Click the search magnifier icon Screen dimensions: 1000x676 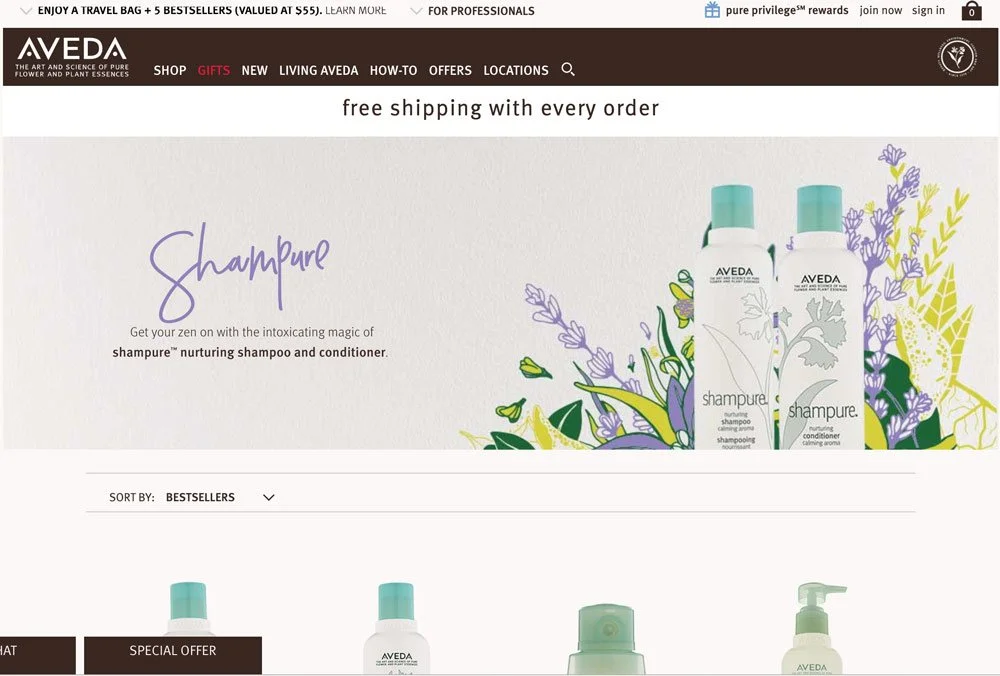[x=568, y=70]
